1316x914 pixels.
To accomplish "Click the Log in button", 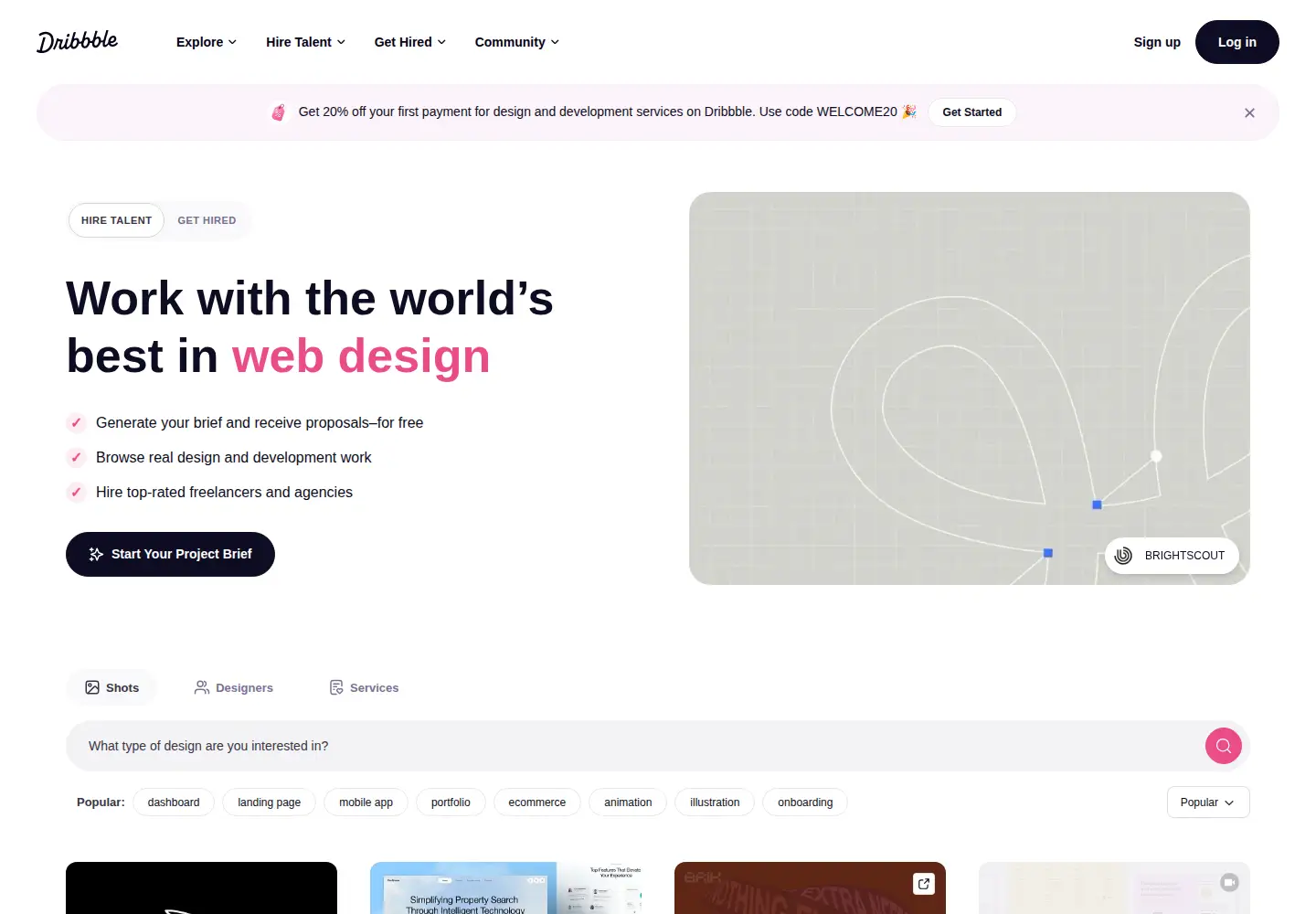I will click(1237, 42).
